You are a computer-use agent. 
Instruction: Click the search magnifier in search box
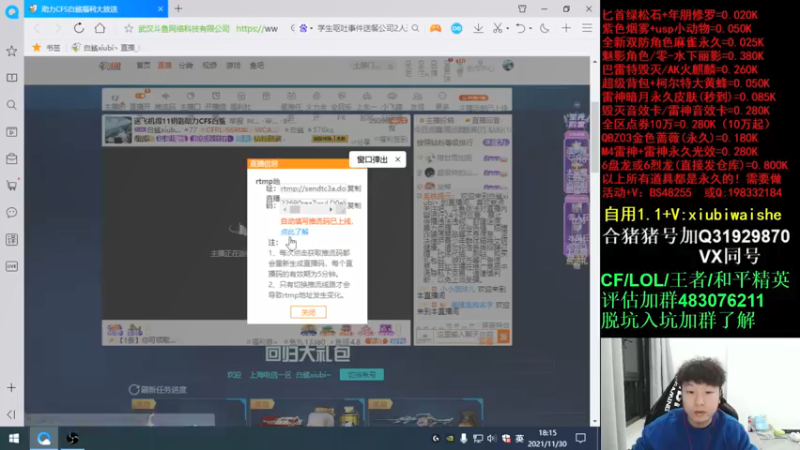(x=415, y=29)
